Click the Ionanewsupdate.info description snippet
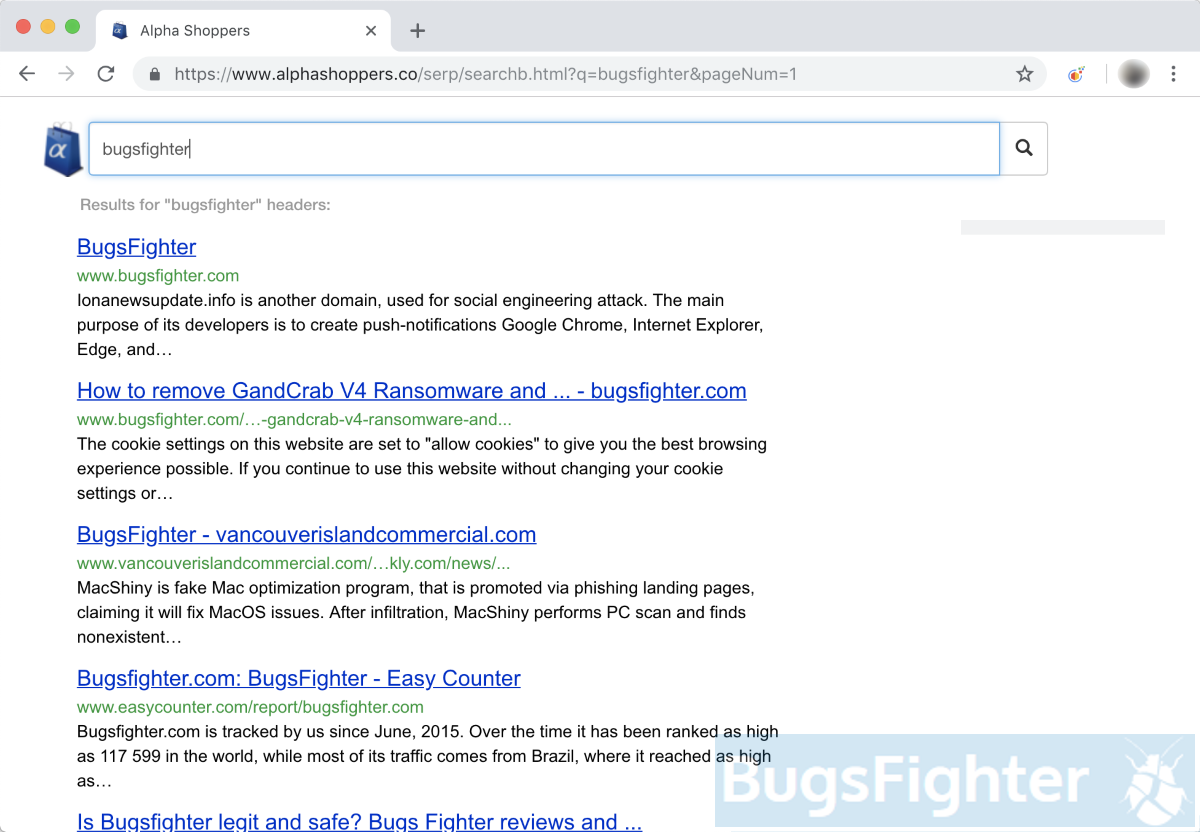The image size is (1200, 832). point(420,325)
